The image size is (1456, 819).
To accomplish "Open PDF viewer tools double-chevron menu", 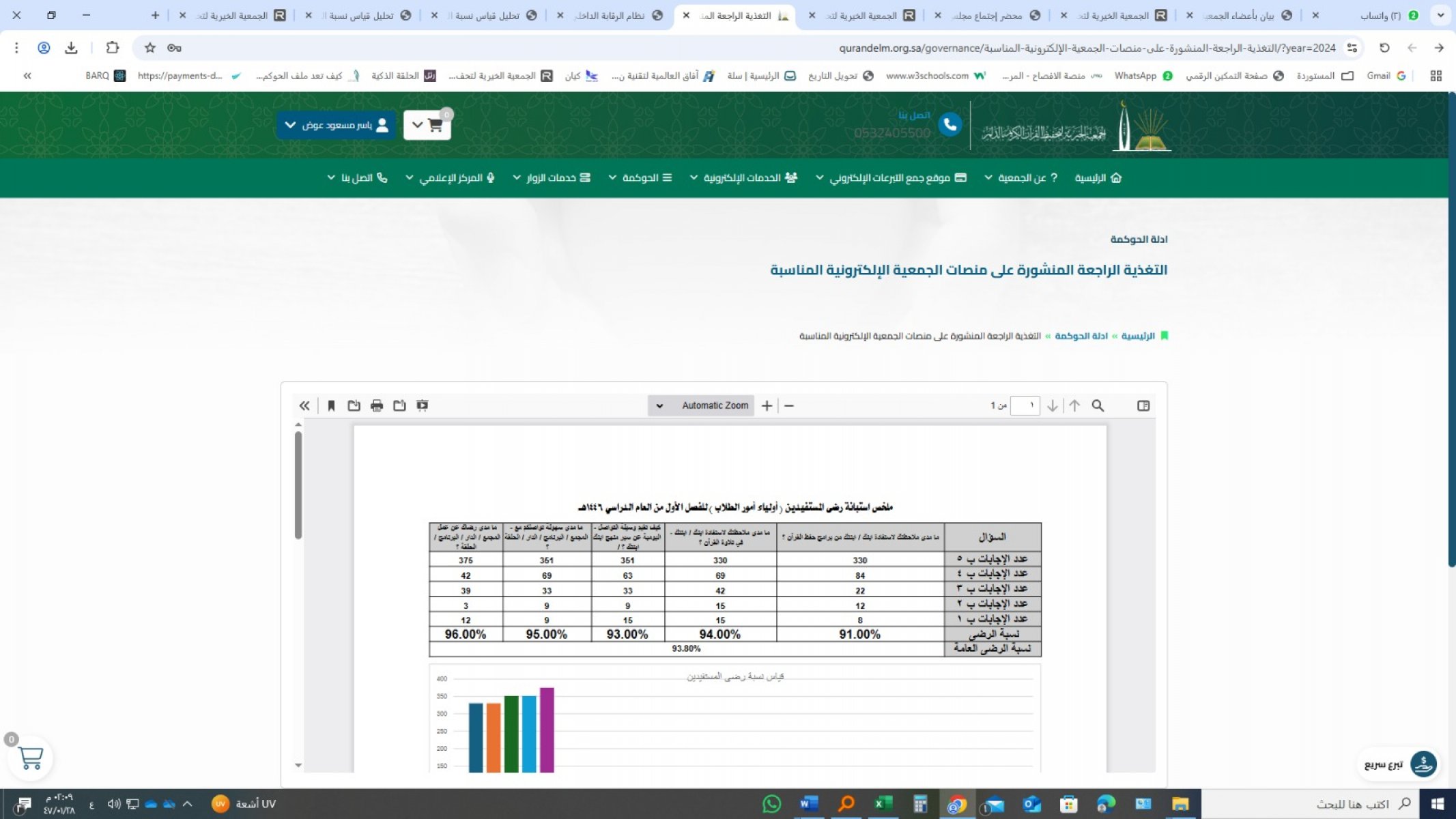I will coord(304,405).
